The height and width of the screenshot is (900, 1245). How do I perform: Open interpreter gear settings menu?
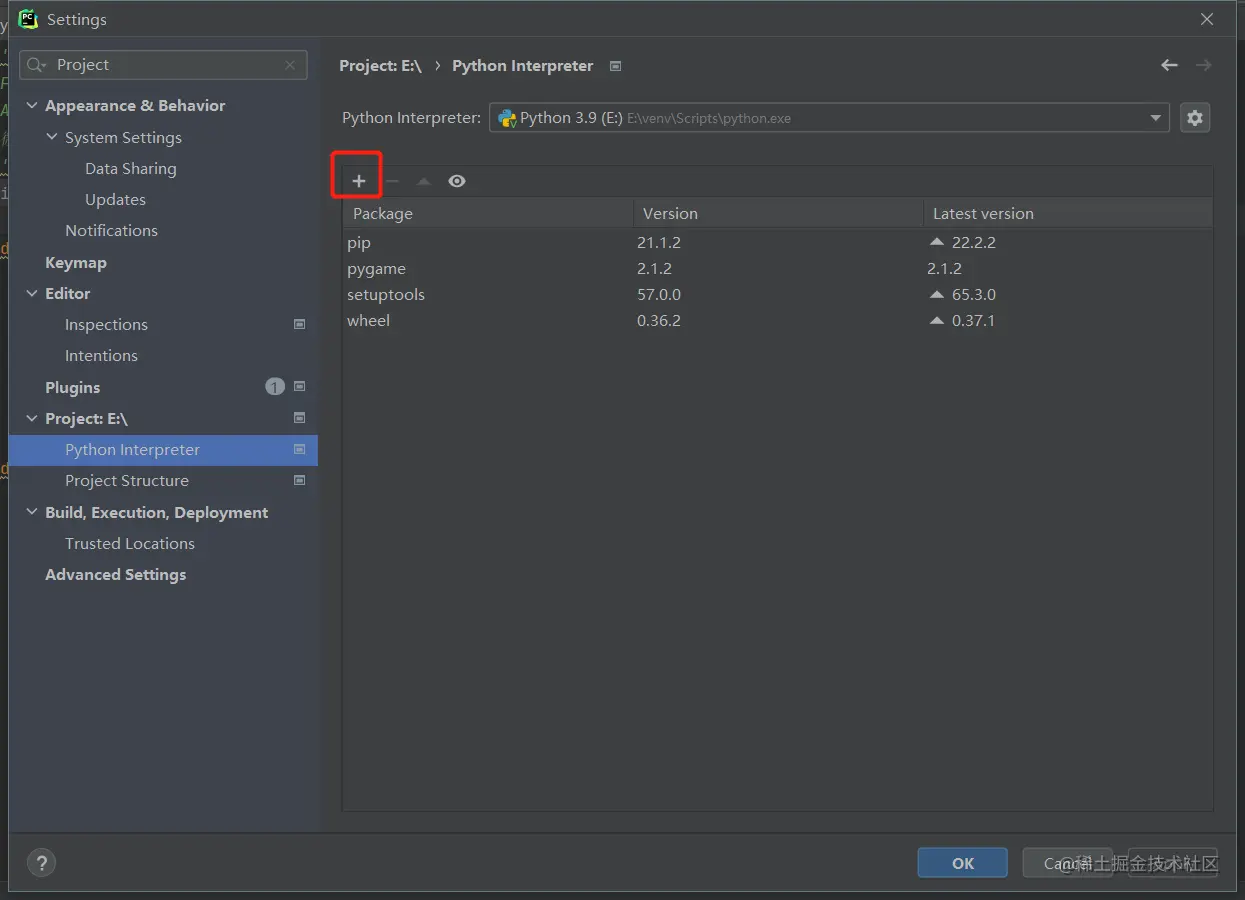(x=1195, y=118)
